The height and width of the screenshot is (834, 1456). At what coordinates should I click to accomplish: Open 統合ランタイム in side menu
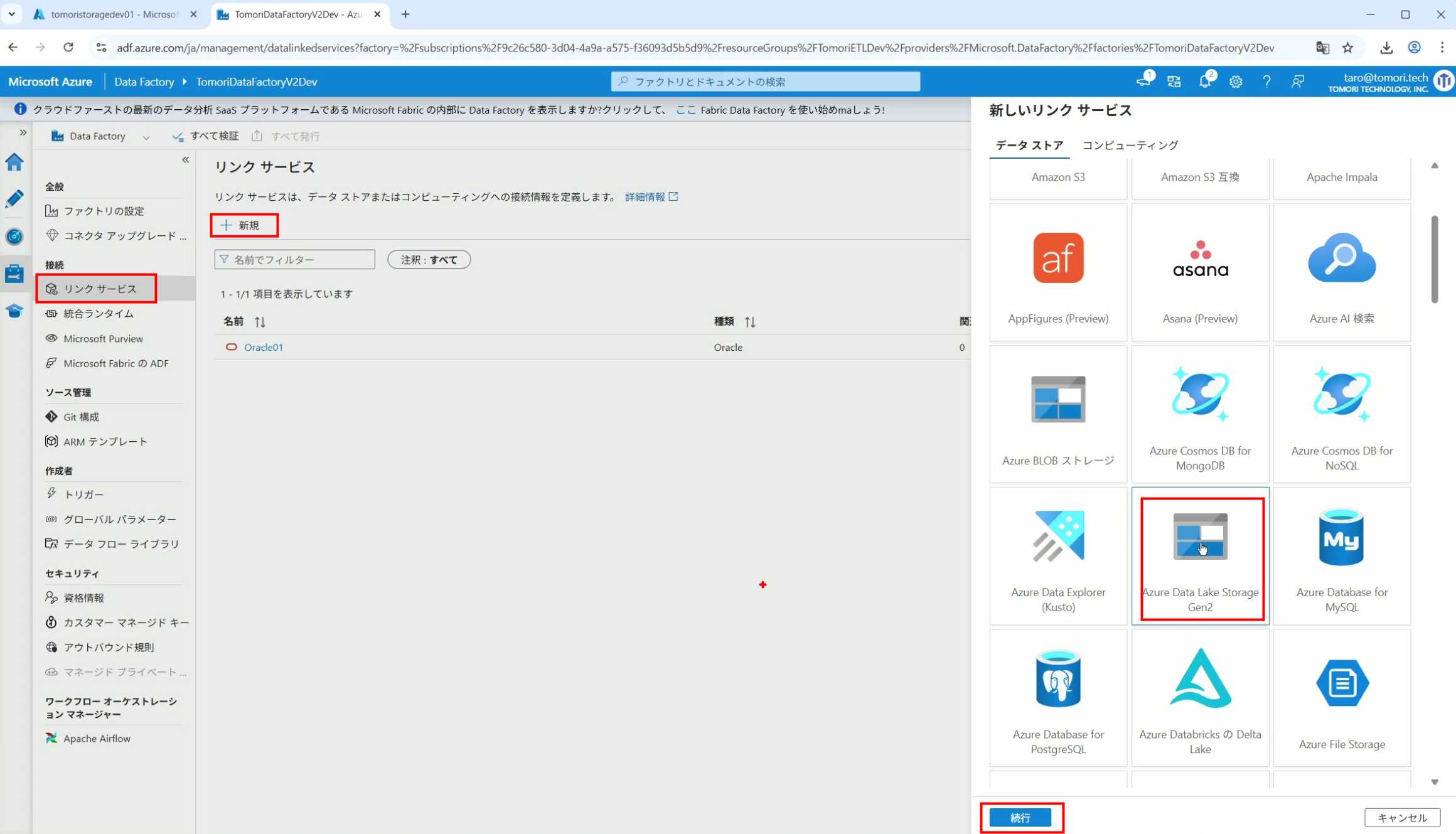pos(99,313)
